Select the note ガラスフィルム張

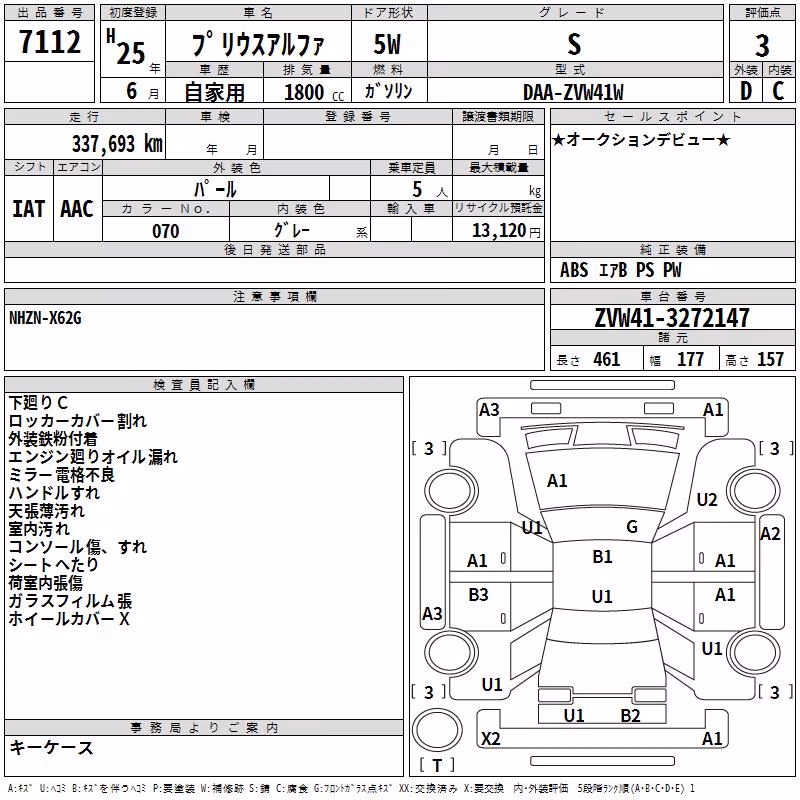coord(70,601)
